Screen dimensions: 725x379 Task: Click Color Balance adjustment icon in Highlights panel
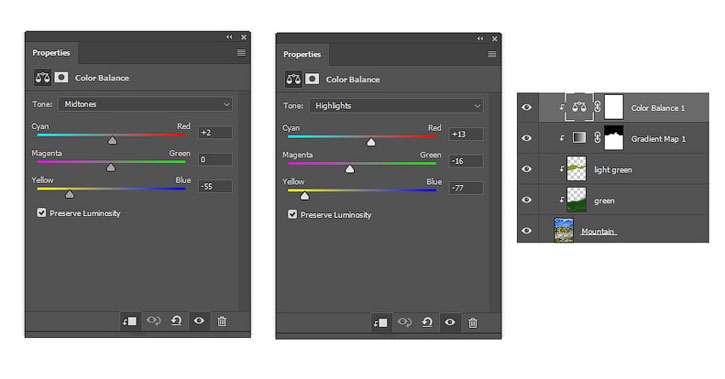pos(294,79)
